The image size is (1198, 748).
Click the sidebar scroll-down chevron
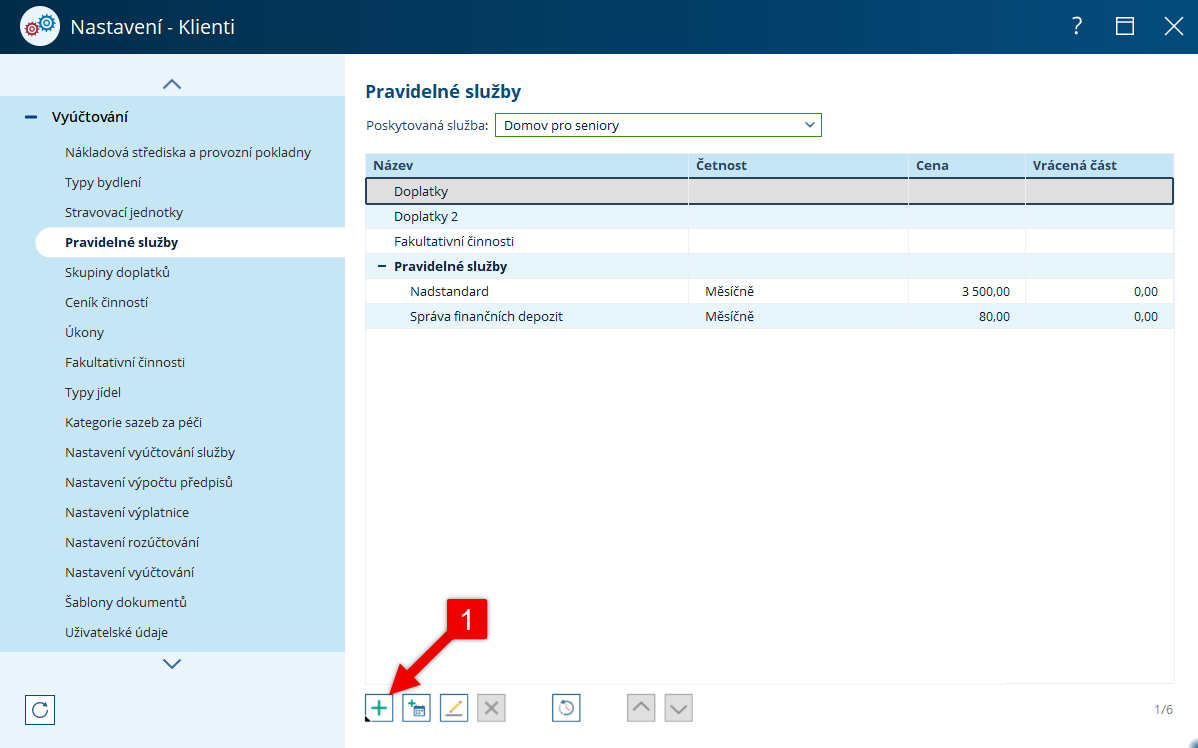tap(172, 664)
